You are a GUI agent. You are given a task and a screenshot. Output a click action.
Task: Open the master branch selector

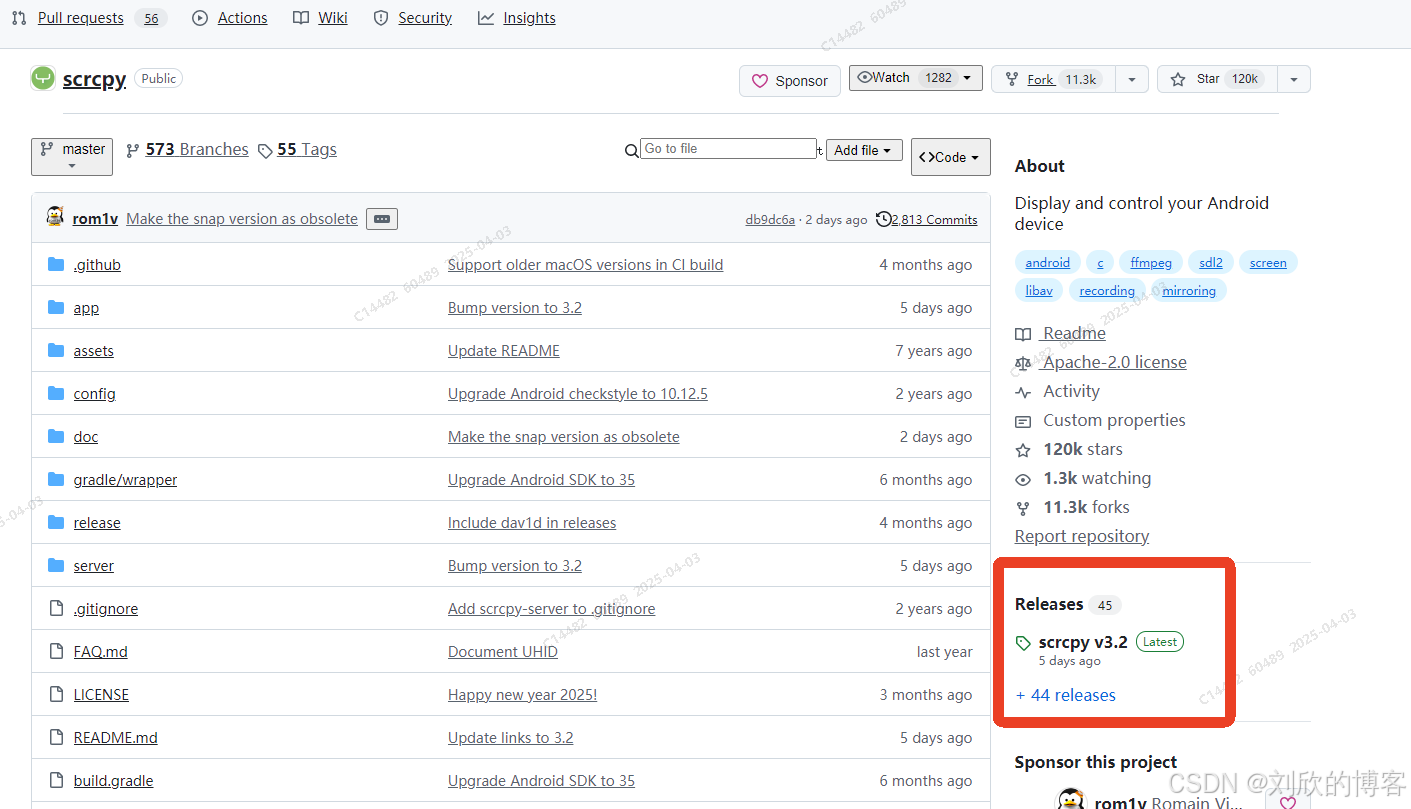click(x=72, y=156)
